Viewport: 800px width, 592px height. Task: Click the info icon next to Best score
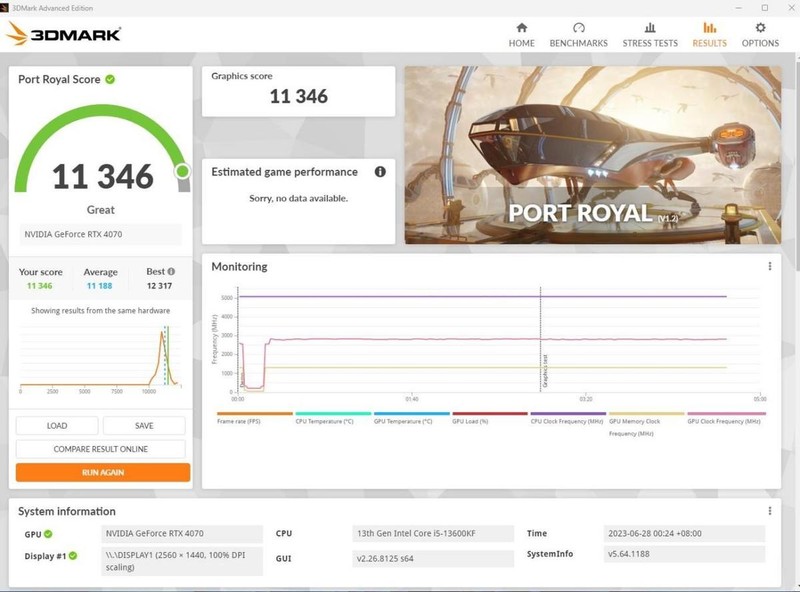[171, 271]
